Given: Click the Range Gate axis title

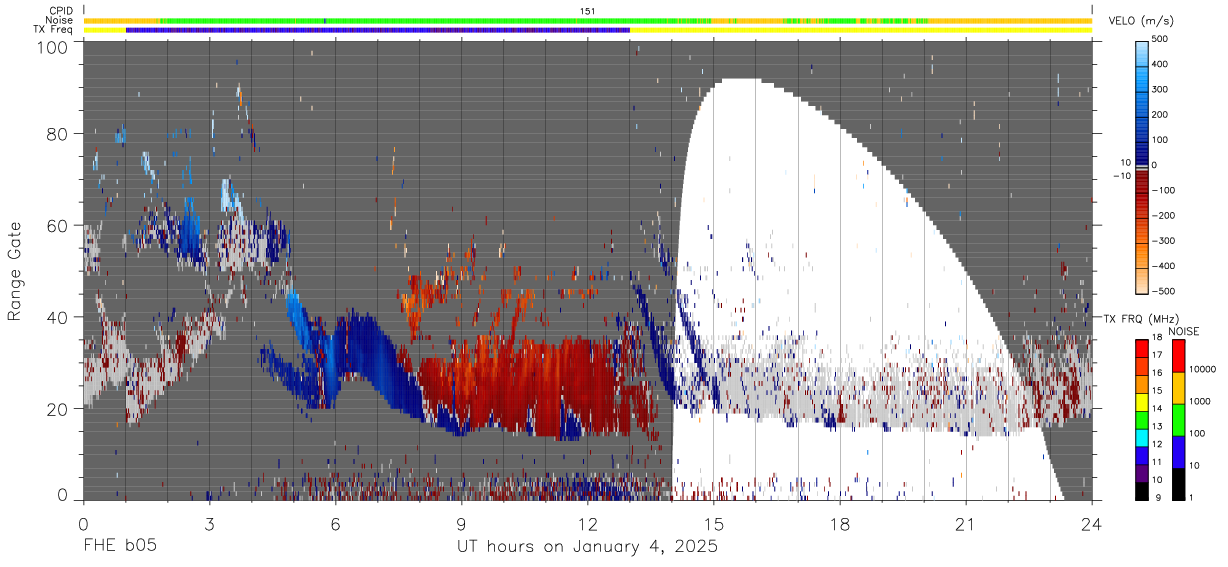Looking at the screenshot, I should point(15,272).
